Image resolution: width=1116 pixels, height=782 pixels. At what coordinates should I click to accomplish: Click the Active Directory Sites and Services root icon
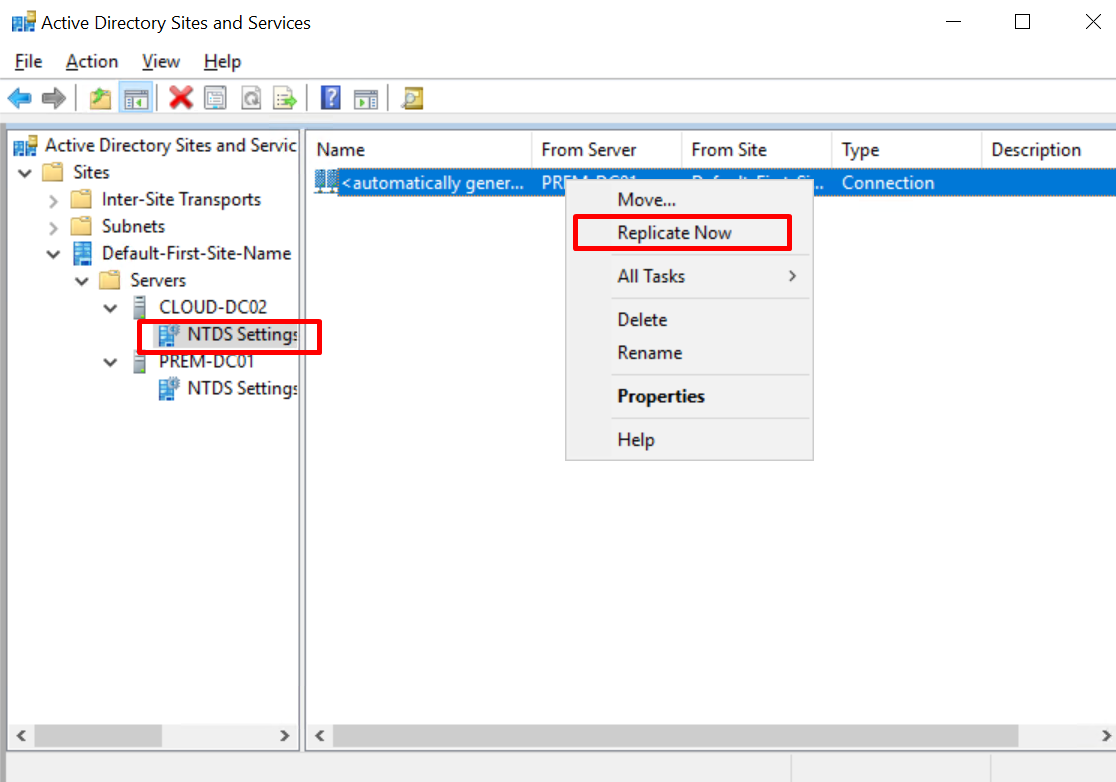26,146
